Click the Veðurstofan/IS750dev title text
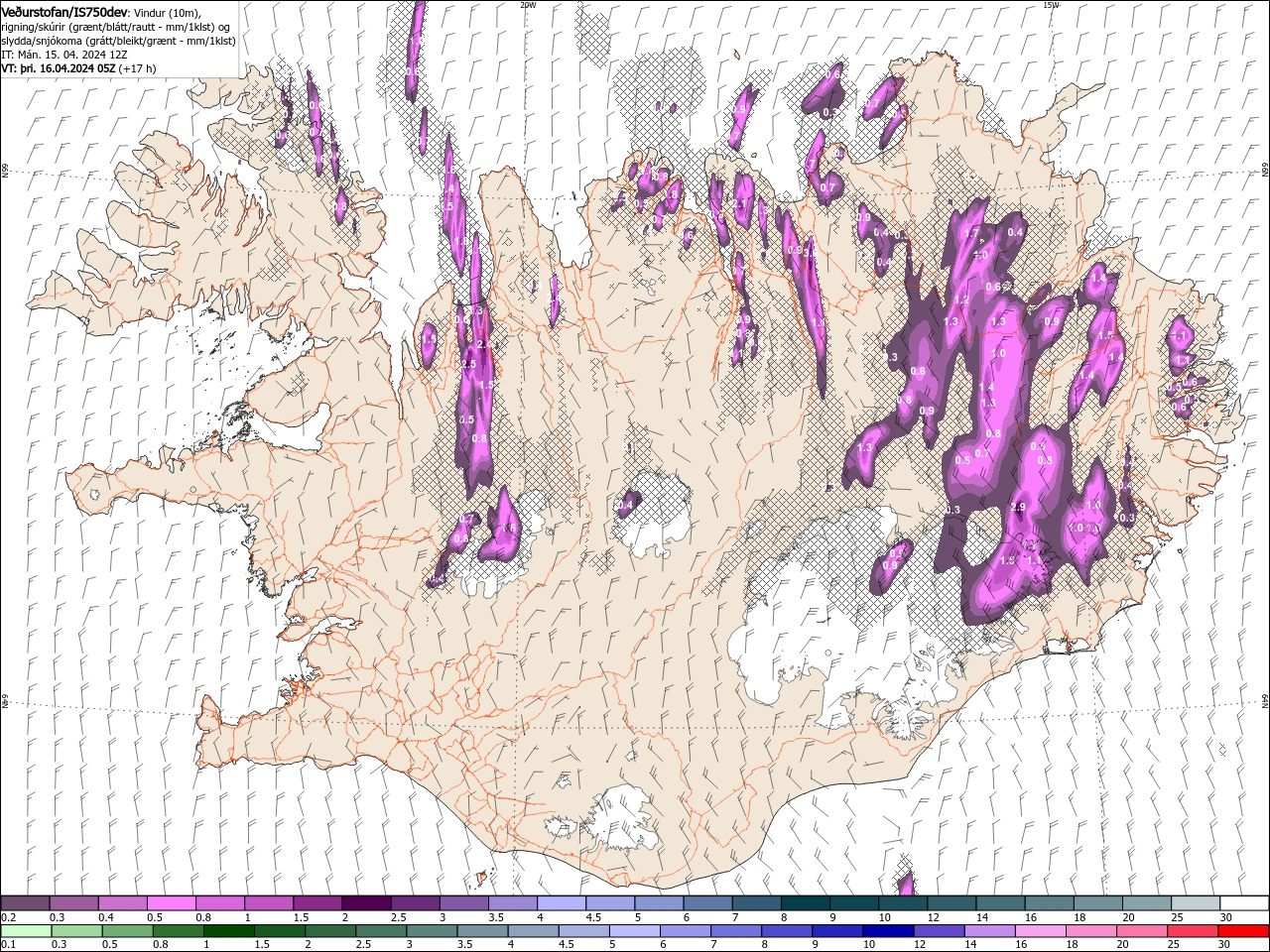Screen dimensions: 1270x952 [64, 12]
